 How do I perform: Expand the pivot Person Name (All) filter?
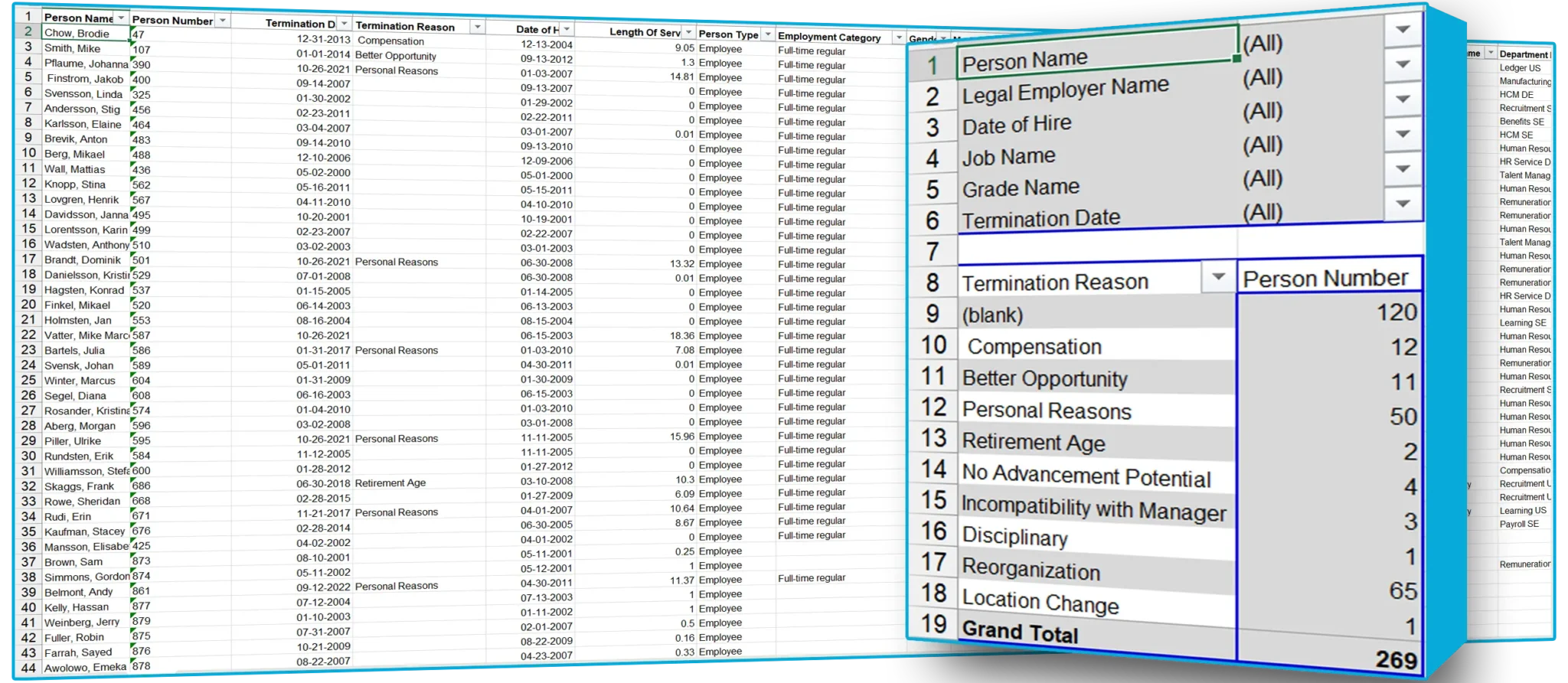coord(1403,31)
